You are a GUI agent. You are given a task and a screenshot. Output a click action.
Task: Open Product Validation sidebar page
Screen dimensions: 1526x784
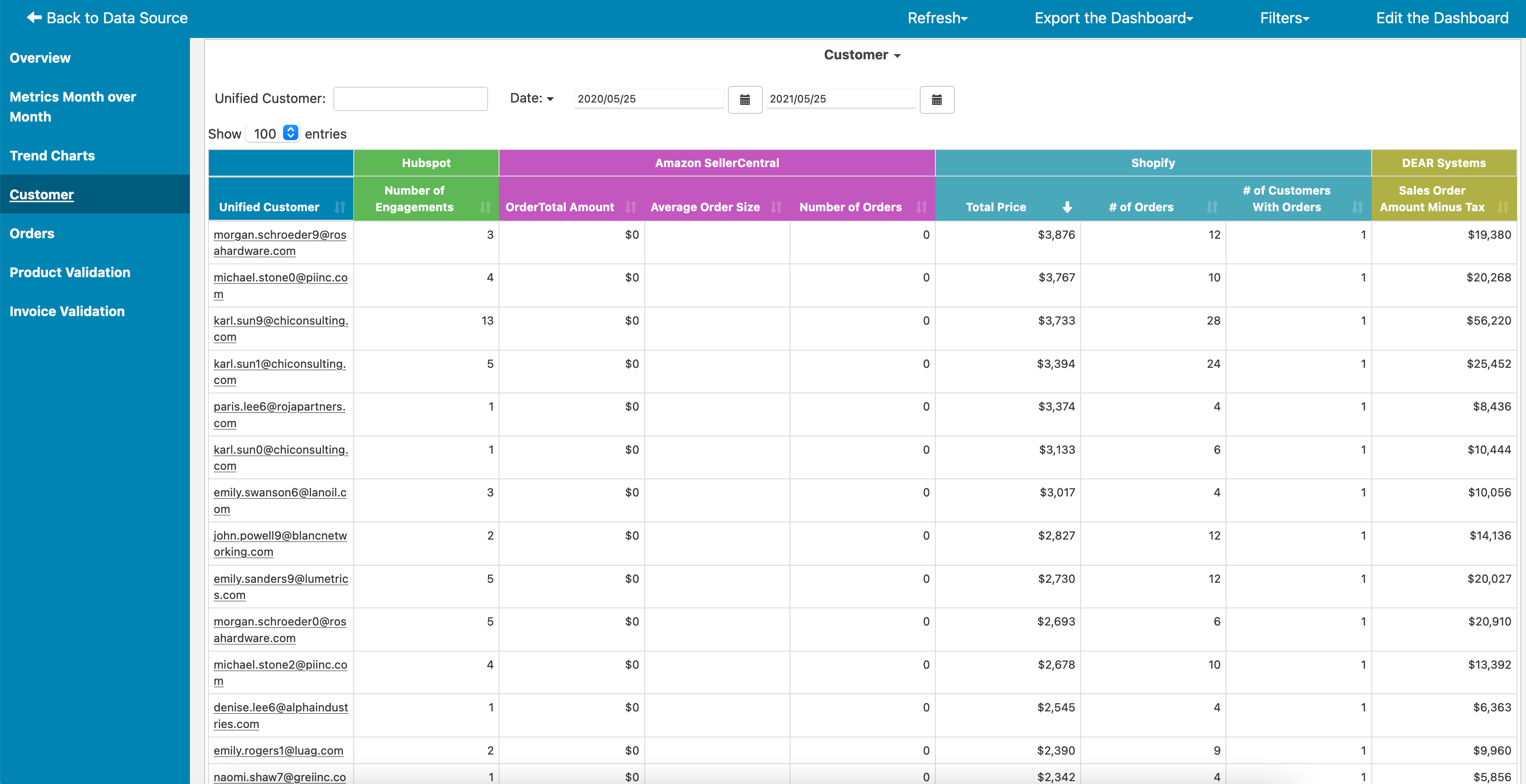(70, 272)
